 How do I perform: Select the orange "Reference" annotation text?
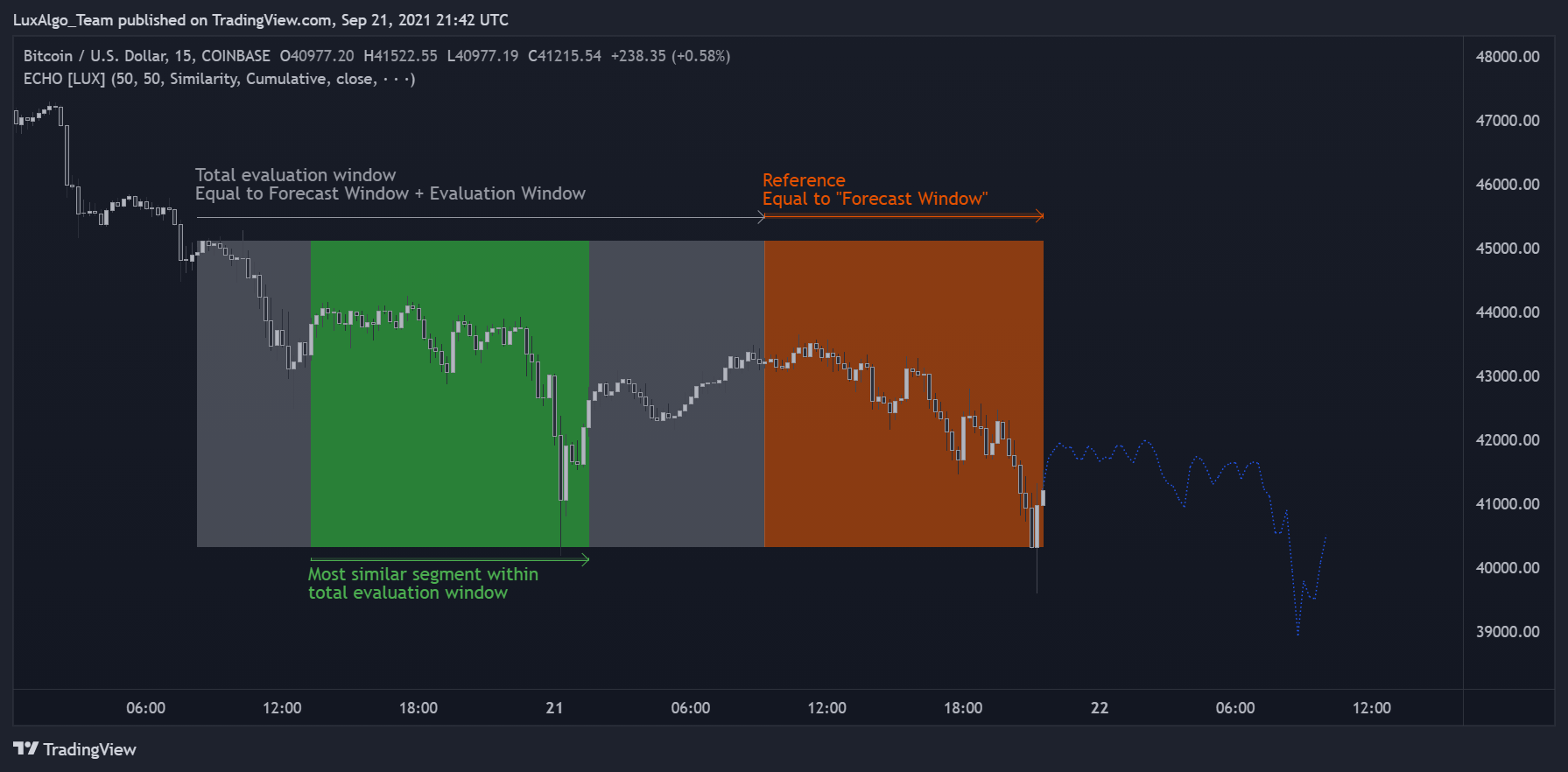pos(804,180)
